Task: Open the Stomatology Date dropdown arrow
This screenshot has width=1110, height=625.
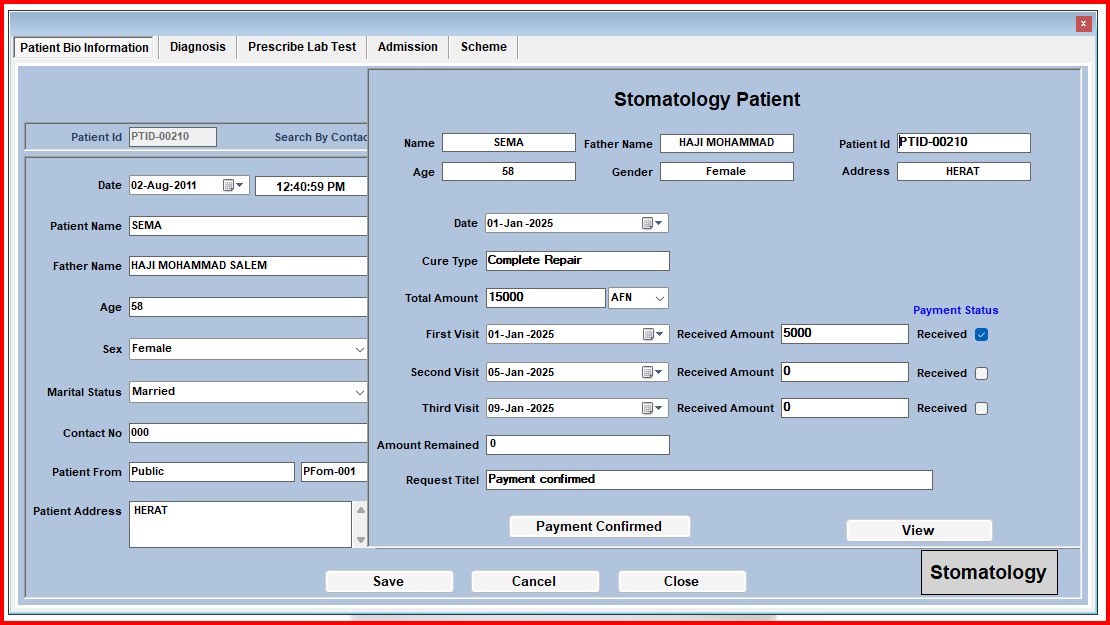Action: (659, 224)
